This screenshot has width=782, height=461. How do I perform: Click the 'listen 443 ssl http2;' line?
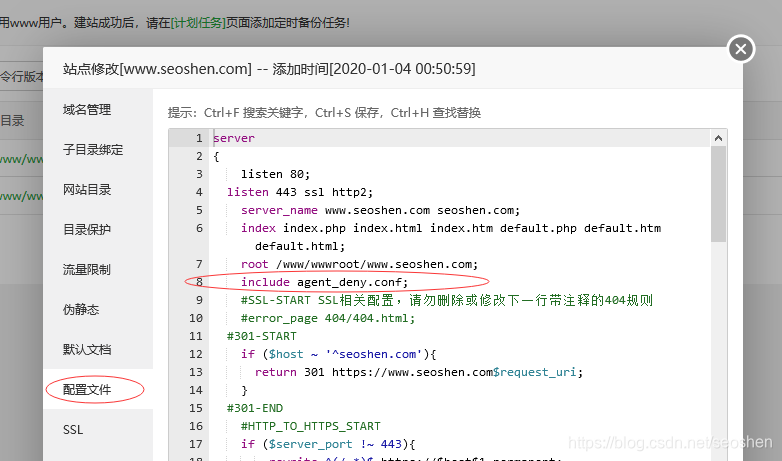point(300,192)
